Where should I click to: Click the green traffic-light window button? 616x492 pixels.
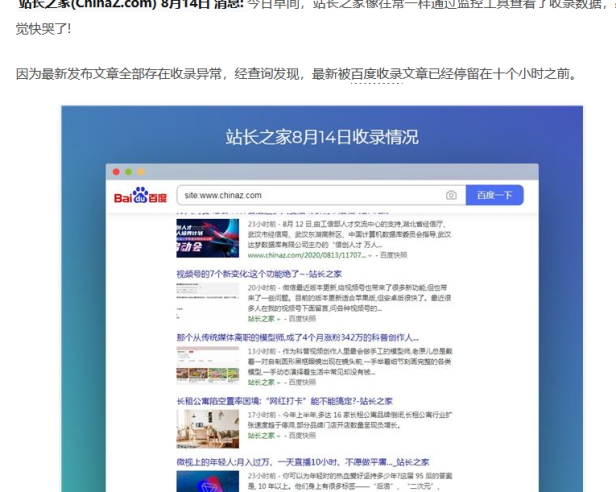[x=128, y=172]
